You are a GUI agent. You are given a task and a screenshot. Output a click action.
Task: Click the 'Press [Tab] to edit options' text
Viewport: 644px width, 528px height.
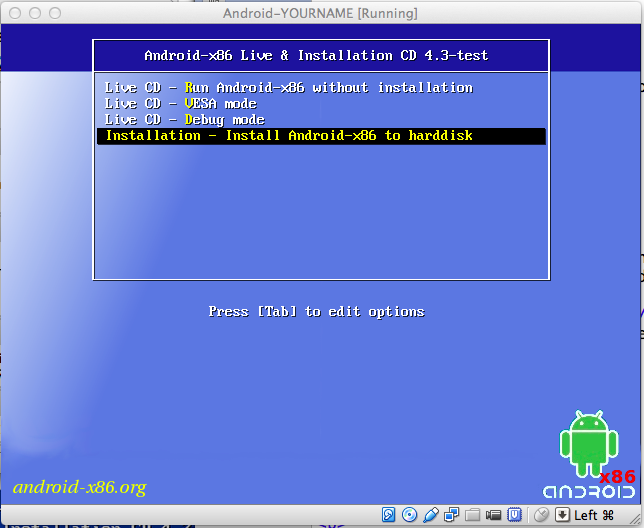pyautogui.click(x=316, y=312)
